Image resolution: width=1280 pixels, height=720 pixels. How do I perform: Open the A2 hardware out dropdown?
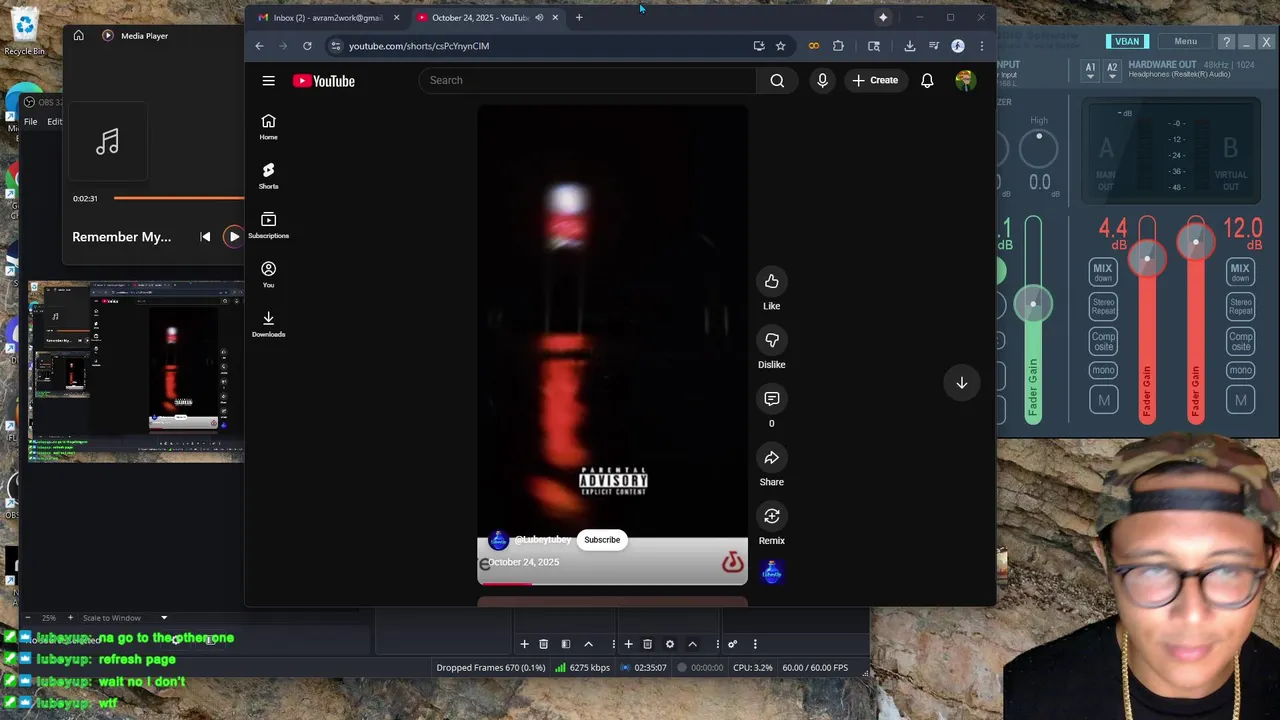[x=1112, y=71]
